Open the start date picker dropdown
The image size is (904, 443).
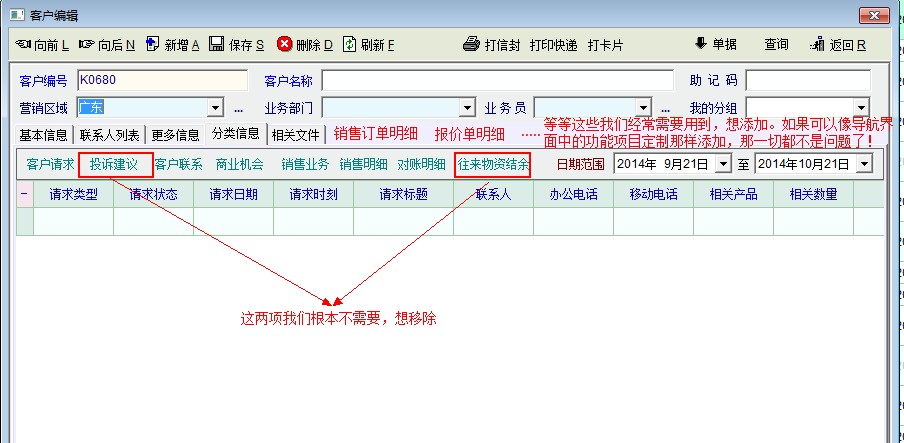[x=722, y=164]
